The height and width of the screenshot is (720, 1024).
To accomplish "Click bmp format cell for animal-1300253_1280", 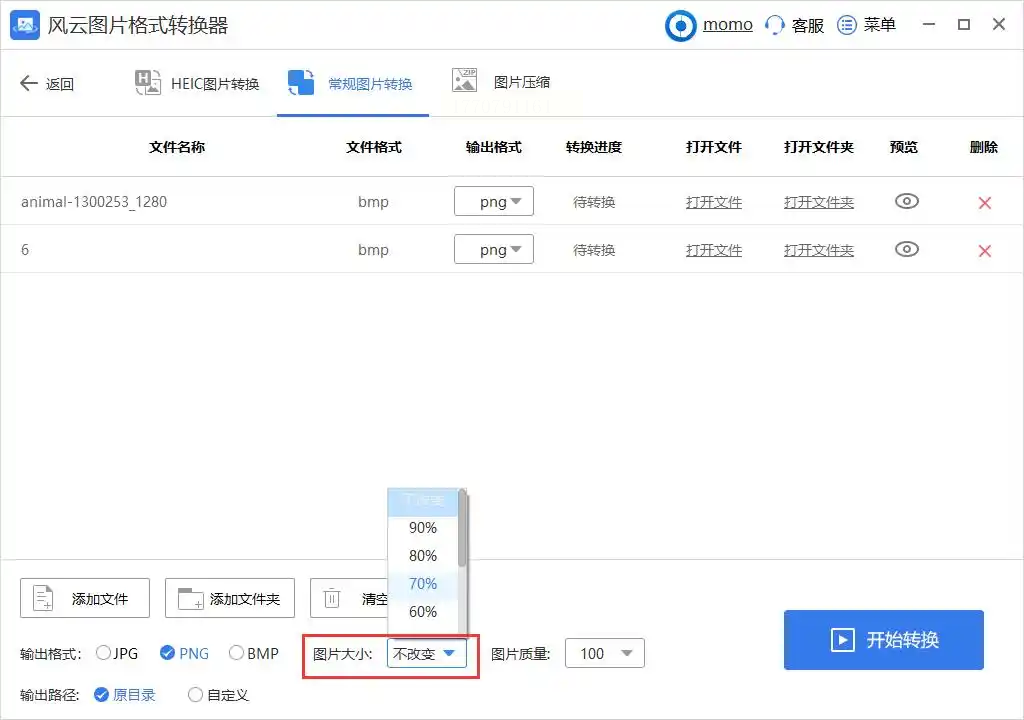I will point(374,202).
